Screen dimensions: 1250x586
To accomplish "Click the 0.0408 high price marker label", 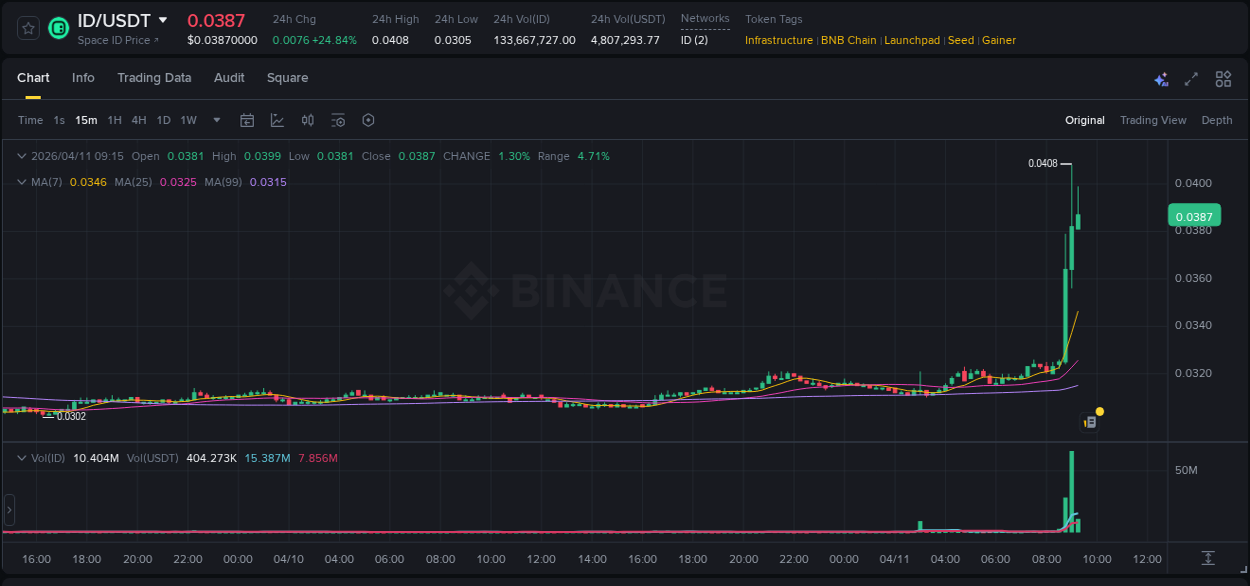I will [1043, 163].
